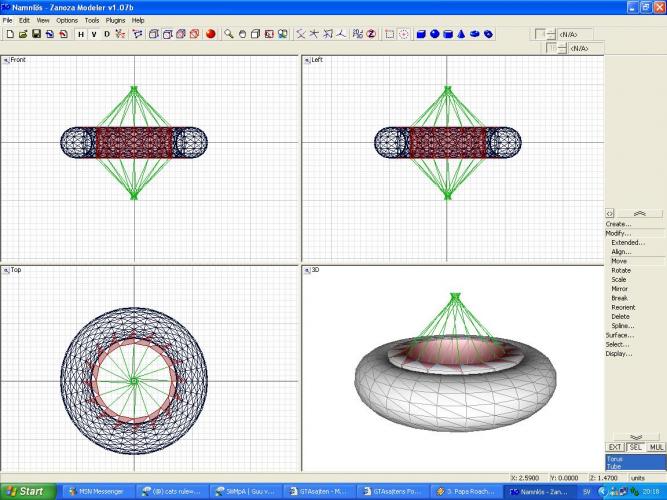Viewport: 667px width, 500px height.
Task: Toggle the V axis lock button
Action: (x=93, y=34)
